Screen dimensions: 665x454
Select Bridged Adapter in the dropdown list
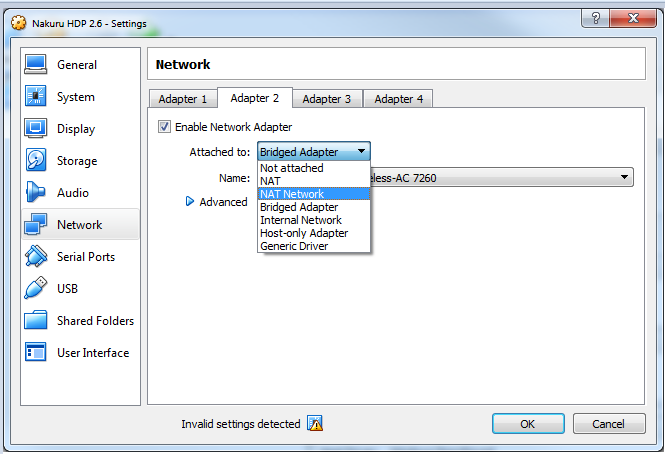[x=314, y=207]
